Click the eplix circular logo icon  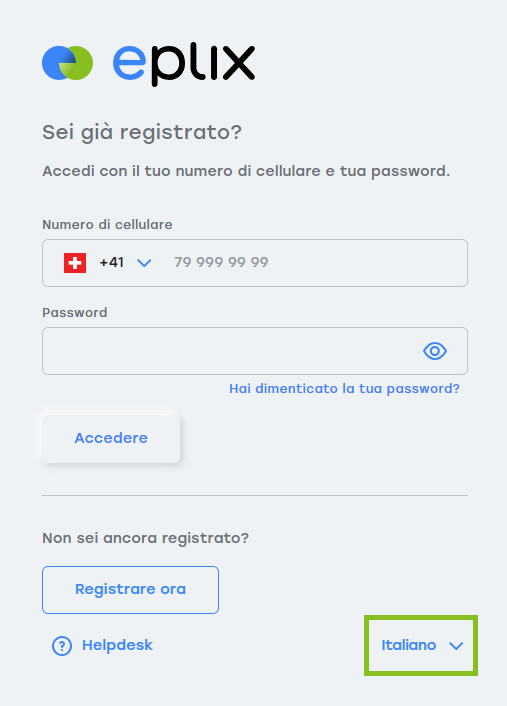click(68, 63)
